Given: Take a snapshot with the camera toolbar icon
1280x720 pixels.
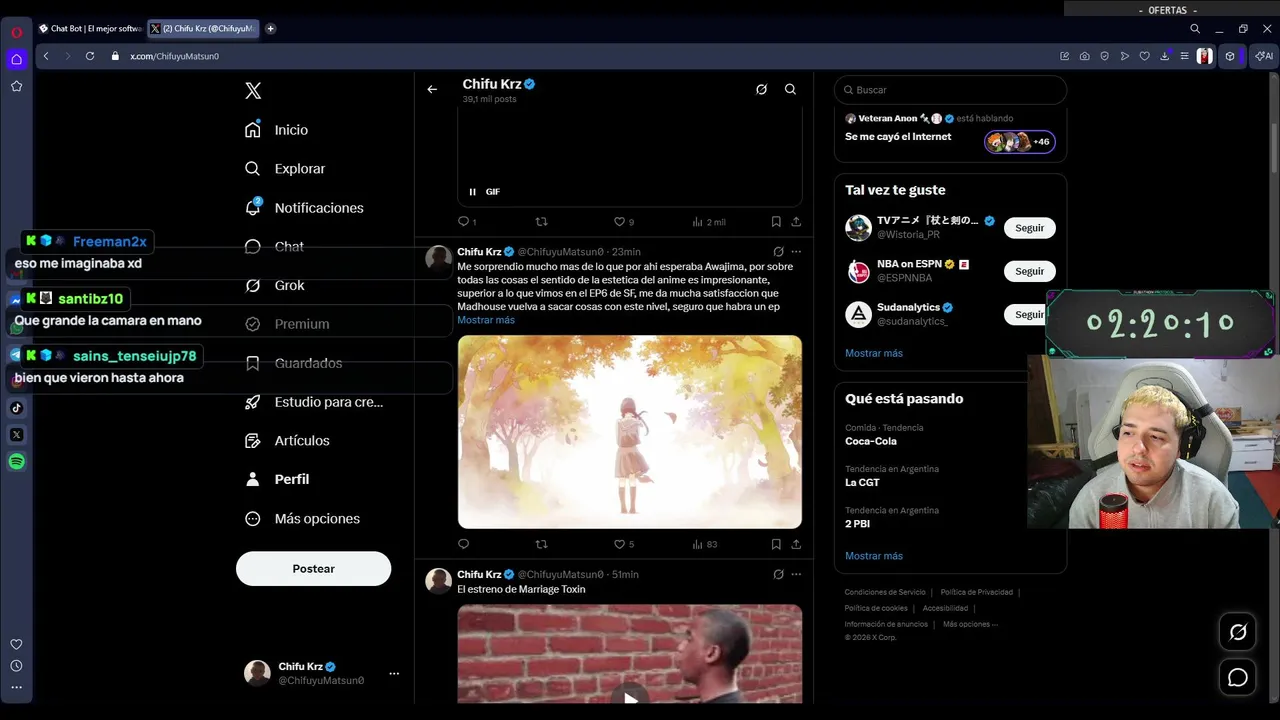Looking at the screenshot, I should coord(1085,56).
